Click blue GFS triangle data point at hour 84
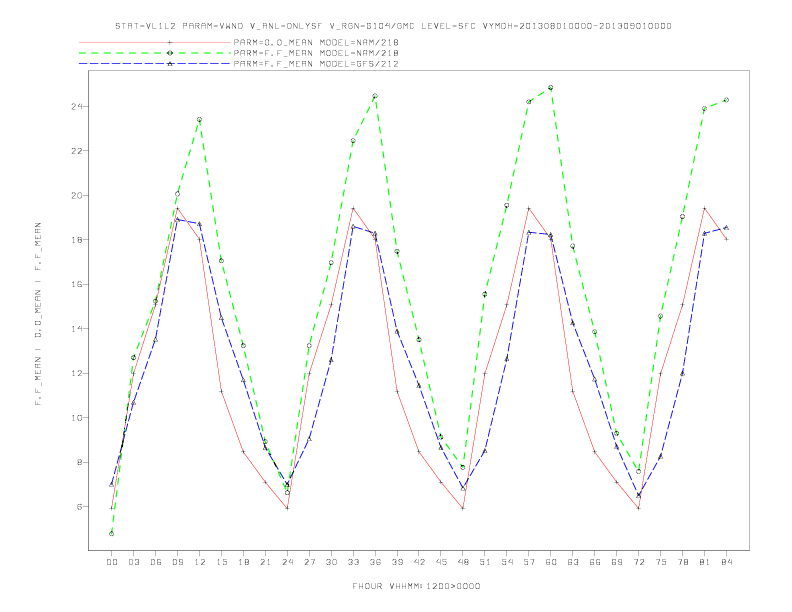 pyautogui.click(x=726, y=227)
